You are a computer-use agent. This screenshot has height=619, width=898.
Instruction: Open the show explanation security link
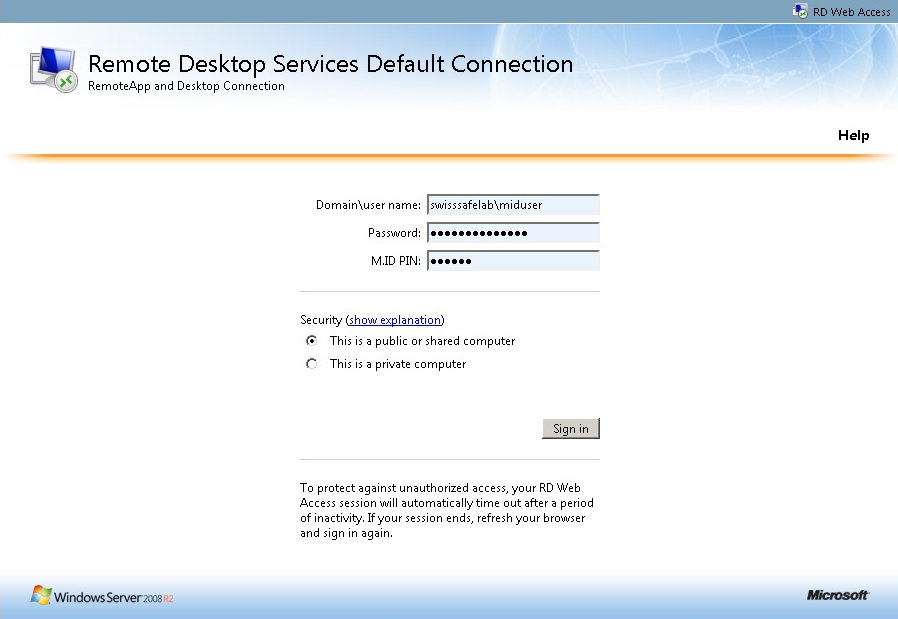coord(395,320)
